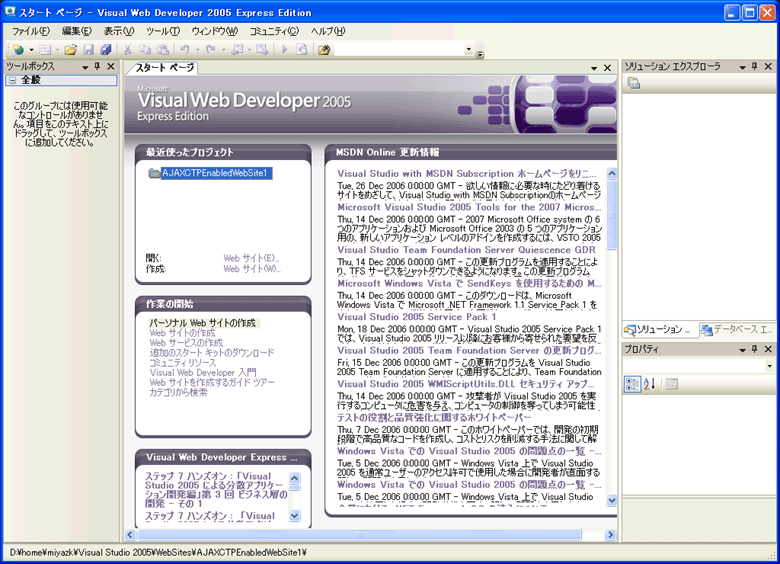This screenshot has width=780, height=564.
Task: Close the ツールボックス panel
Action: coord(110,66)
